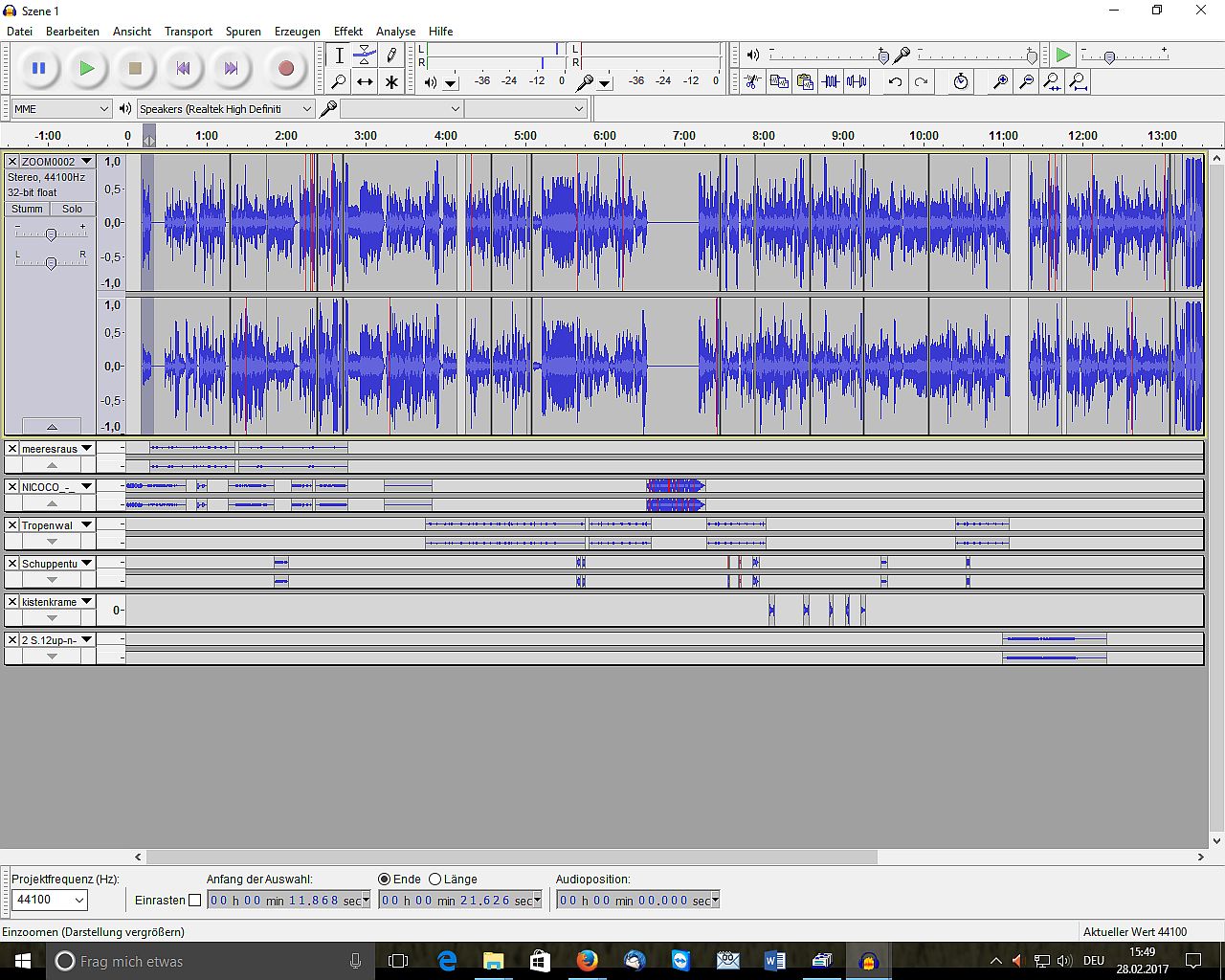Image resolution: width=1225 pixels, height=980 pixels.
Task: Enable the Einrasten checkbox
Action: pyautogui.click(x=195, y=901)
